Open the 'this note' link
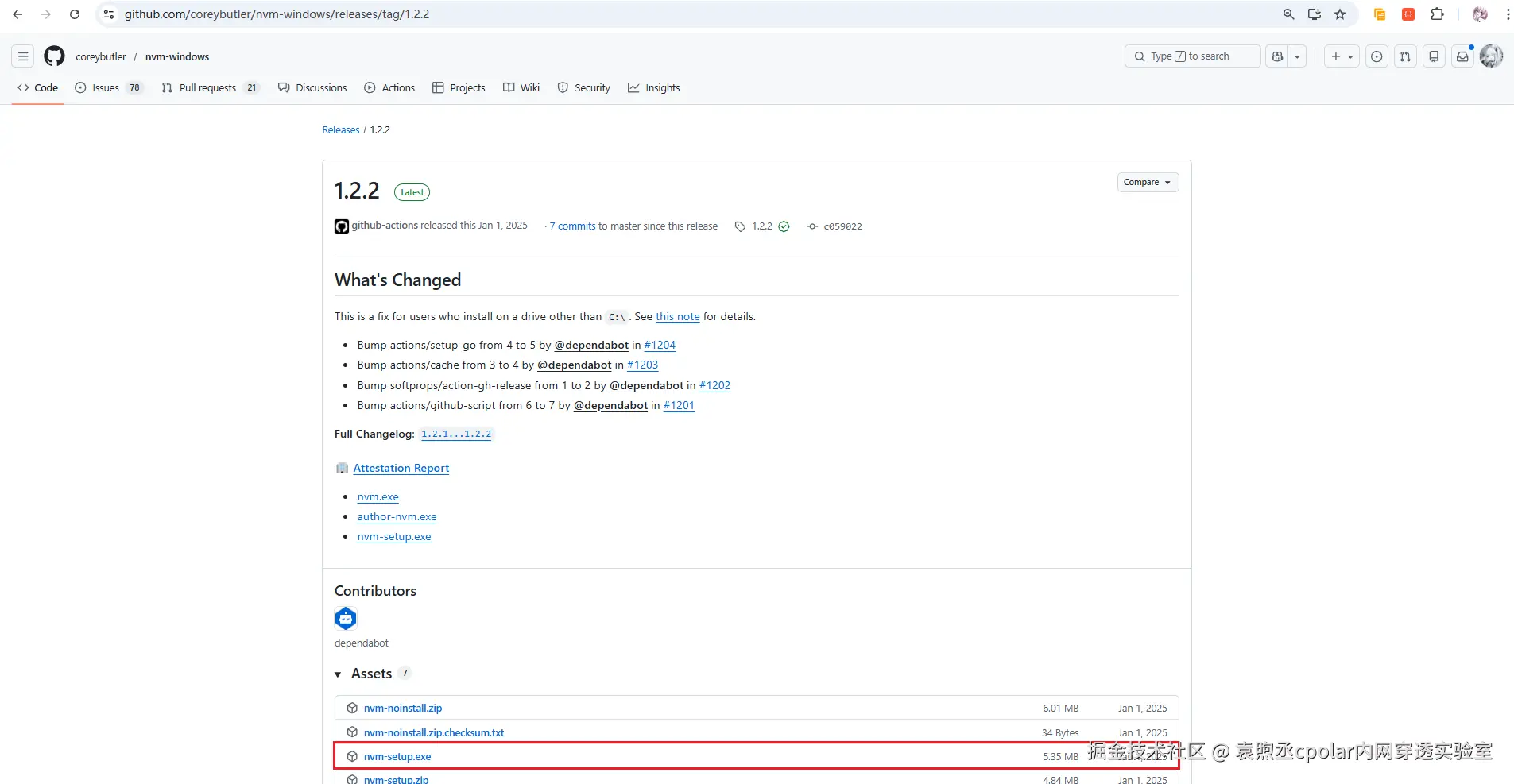This screenshot has width=1514, height=784. (x=678, y=316)
